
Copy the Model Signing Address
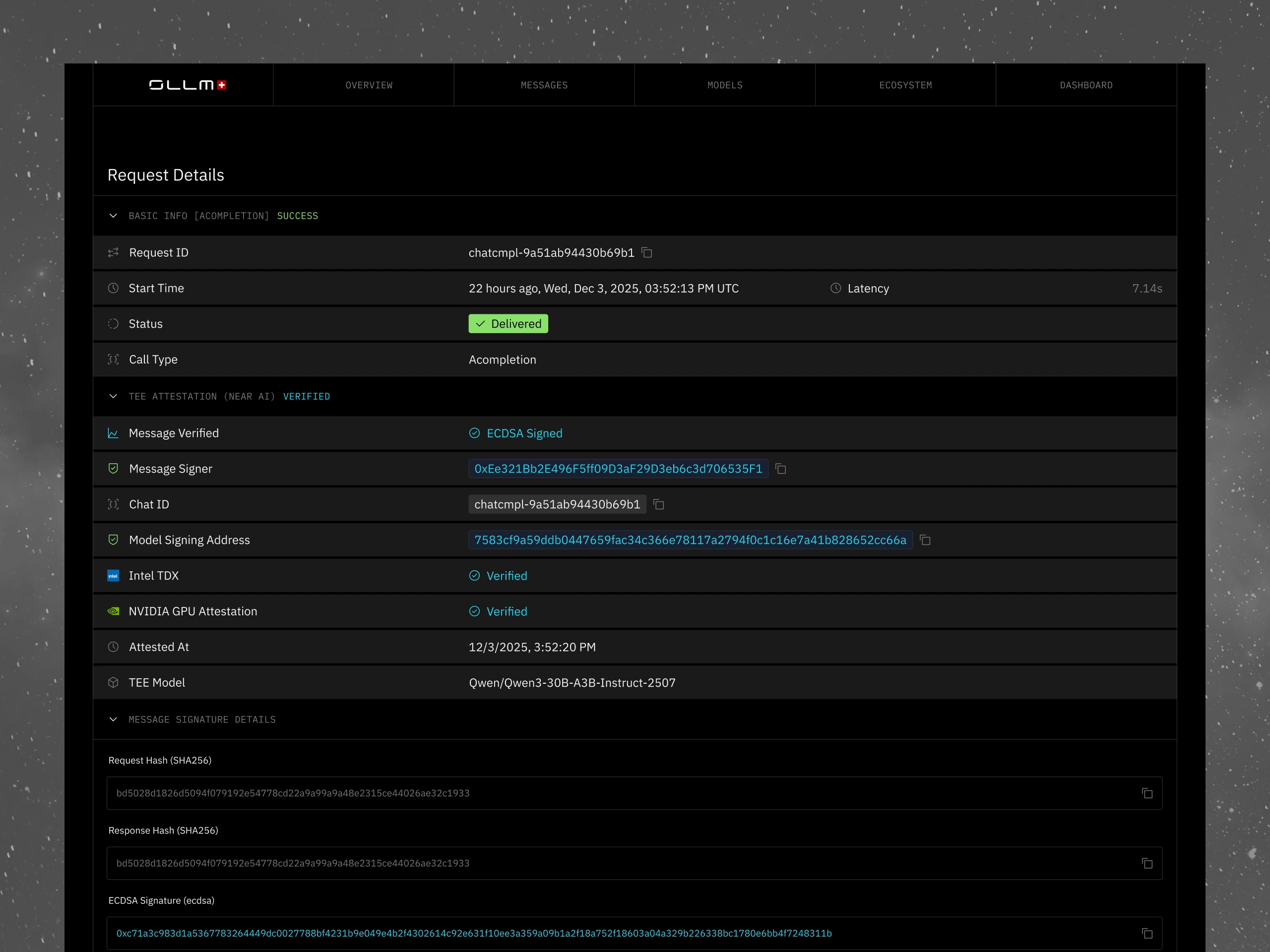[925, 540]
